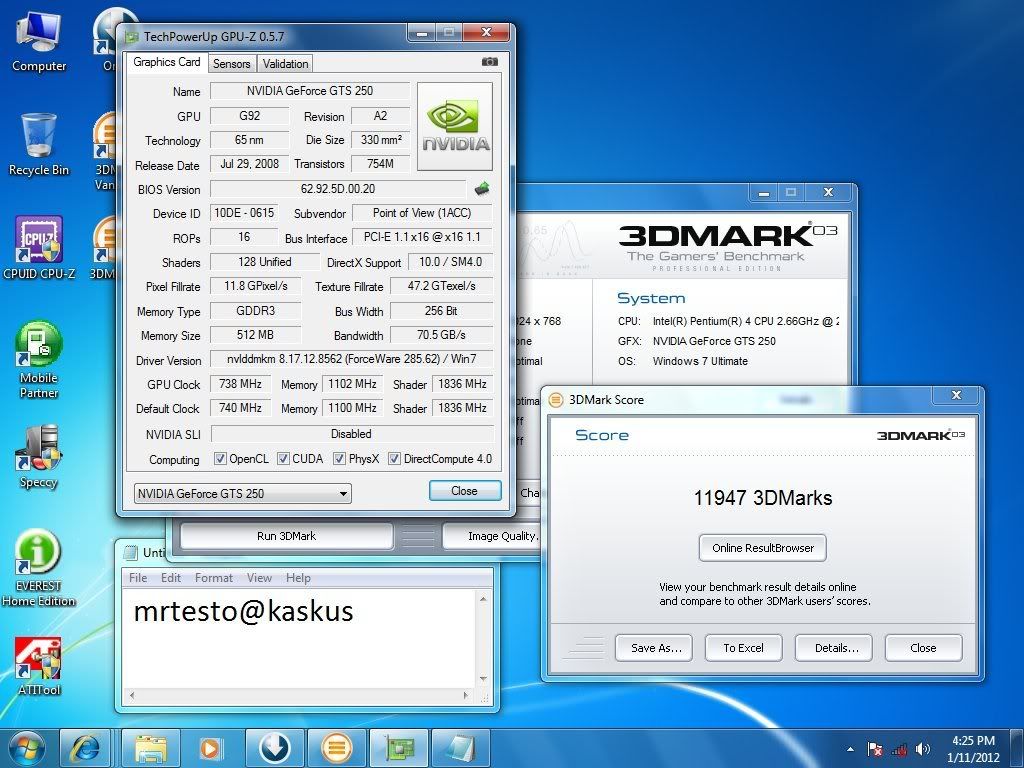Open the Notepad File menu

click(x=138, y=578)
